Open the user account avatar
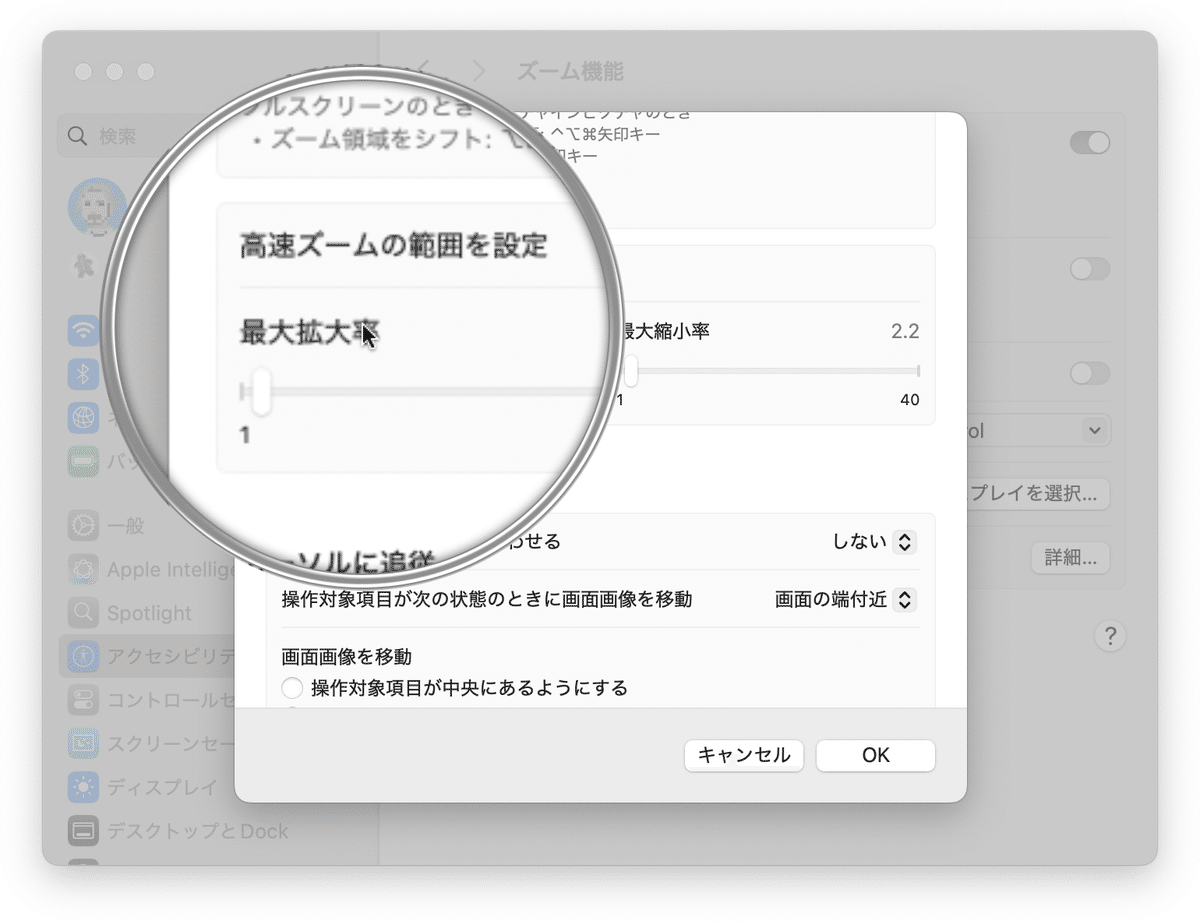The height and width of the screenshot is (921, 1200). click(96, 208)
